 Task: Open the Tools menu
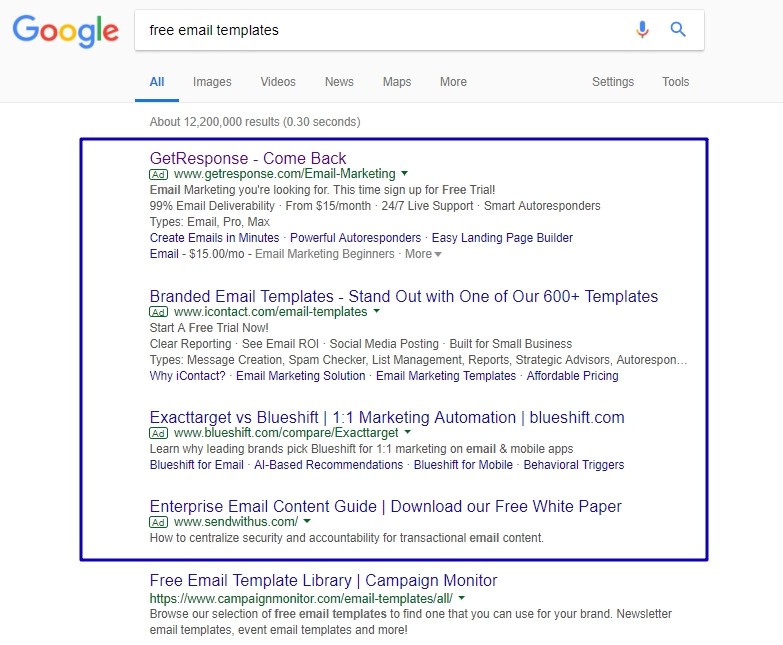676,82
